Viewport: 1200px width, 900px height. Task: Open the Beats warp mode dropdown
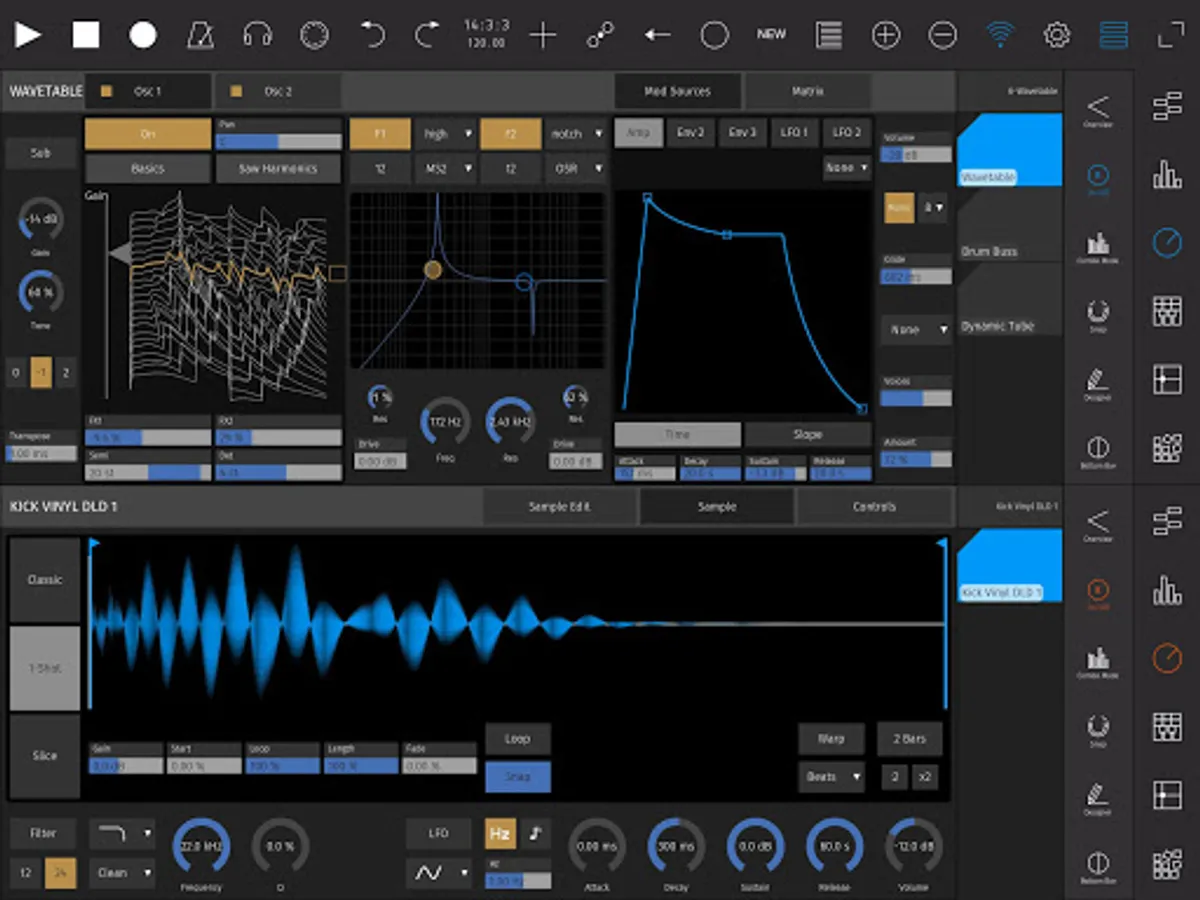click(x=831, y=776)
